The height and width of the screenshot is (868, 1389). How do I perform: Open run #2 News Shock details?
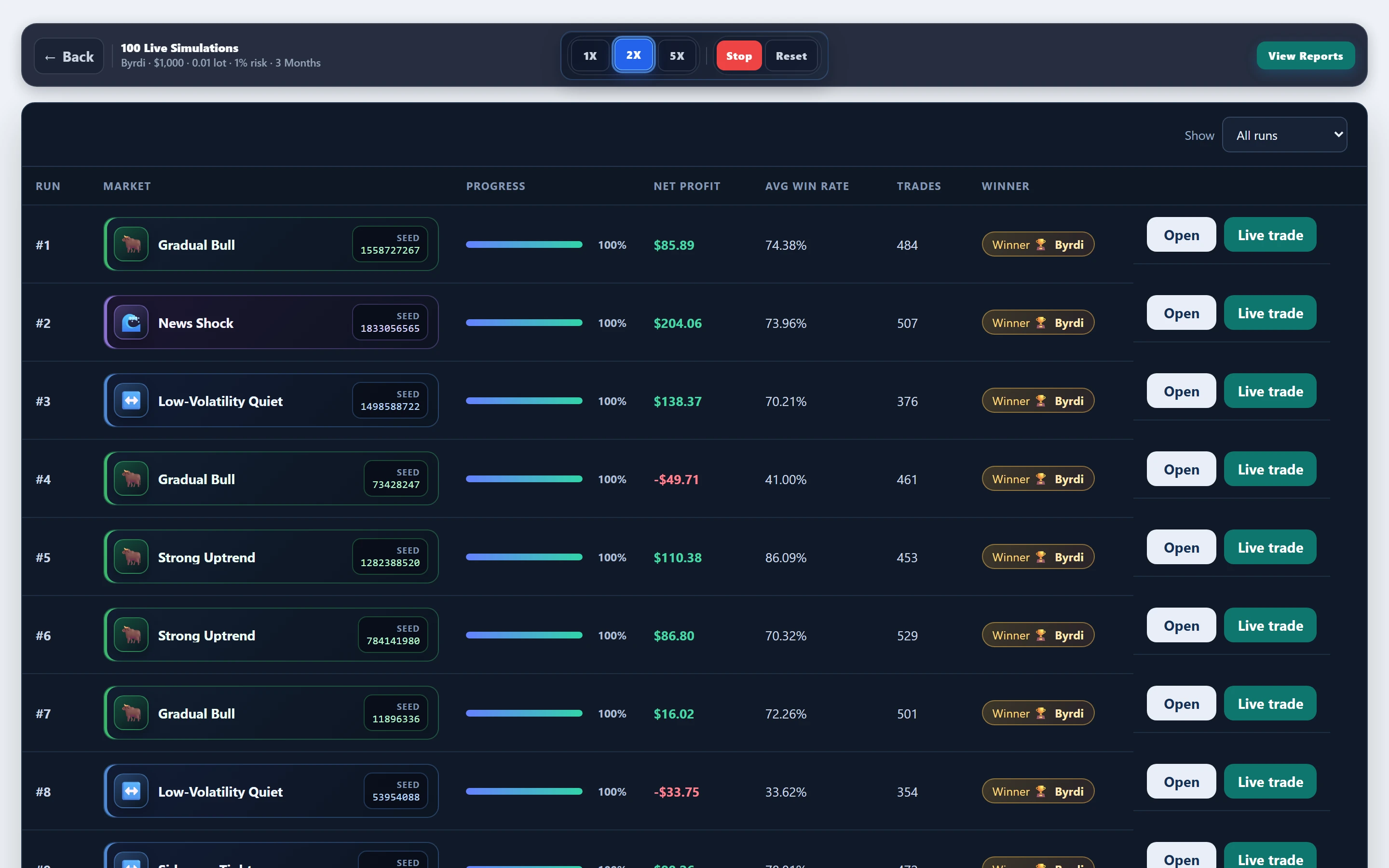(x=1181, y=313)
